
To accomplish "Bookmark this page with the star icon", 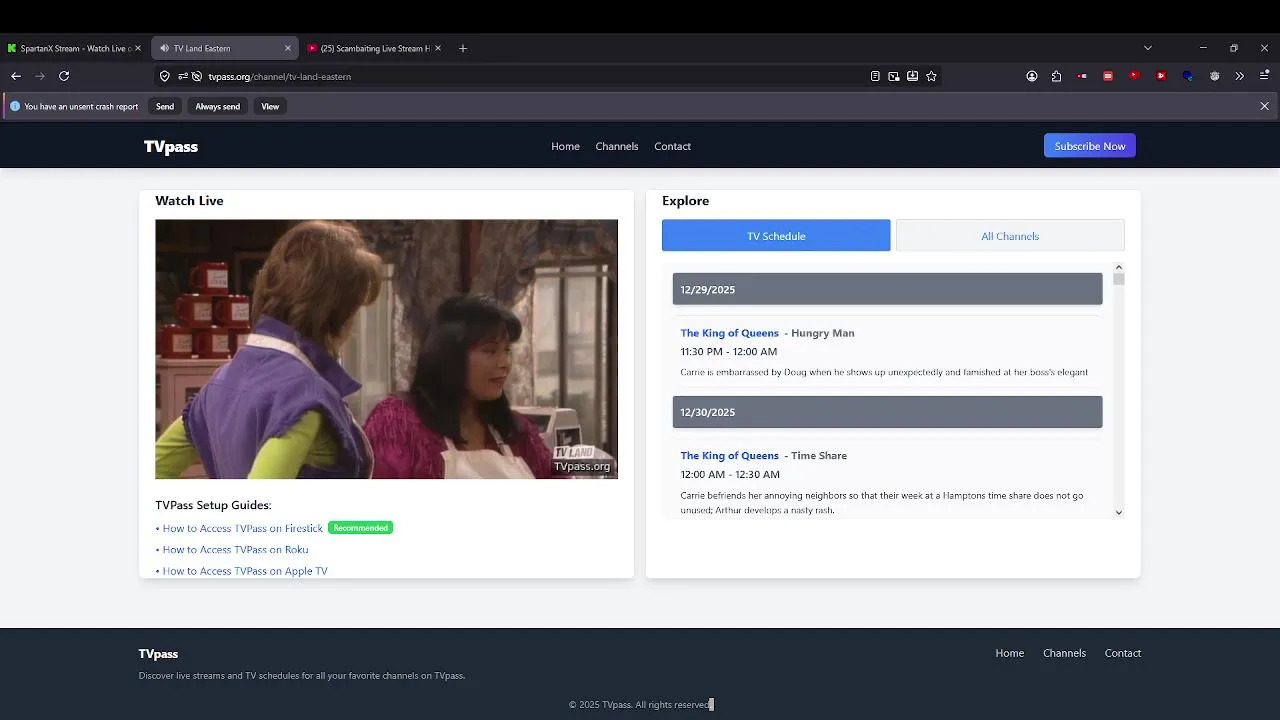I will (x=932, y=76).
